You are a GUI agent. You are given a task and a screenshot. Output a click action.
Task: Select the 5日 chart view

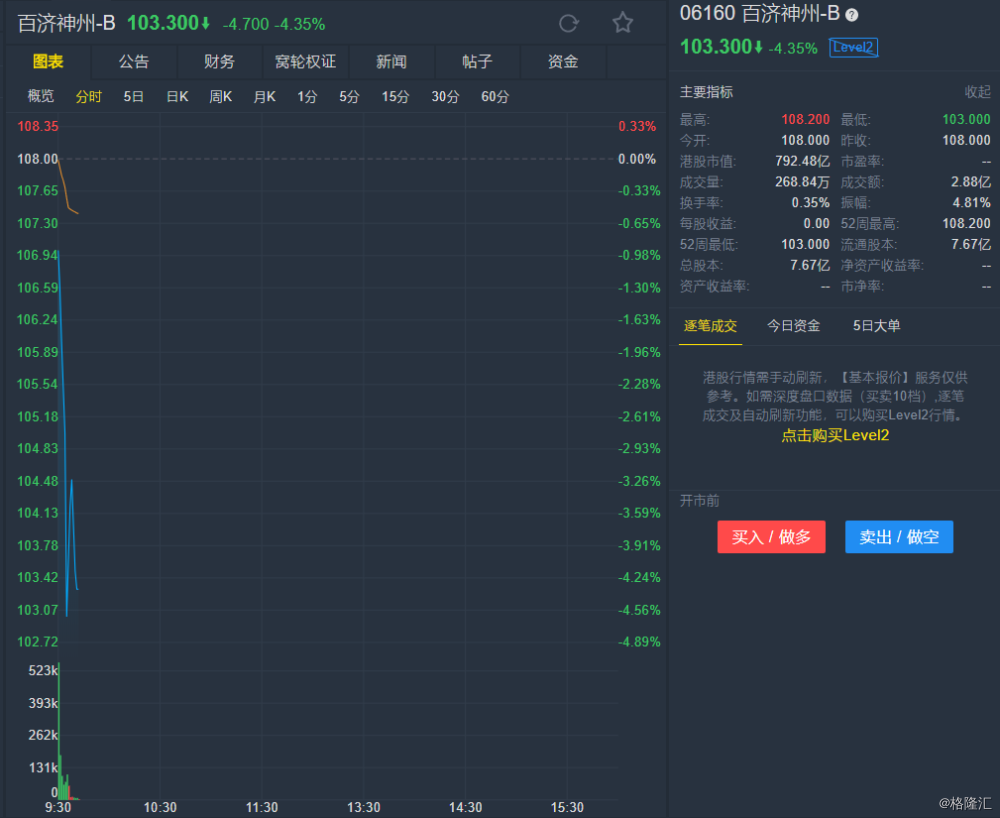[133, 96]
